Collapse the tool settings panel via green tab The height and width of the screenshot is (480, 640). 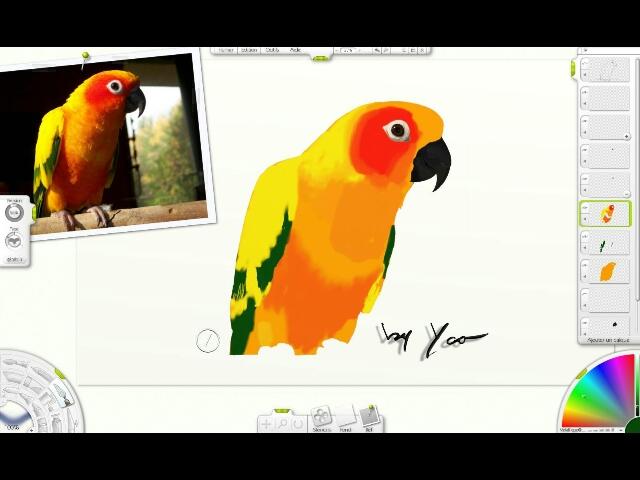[x=34, y=213]
